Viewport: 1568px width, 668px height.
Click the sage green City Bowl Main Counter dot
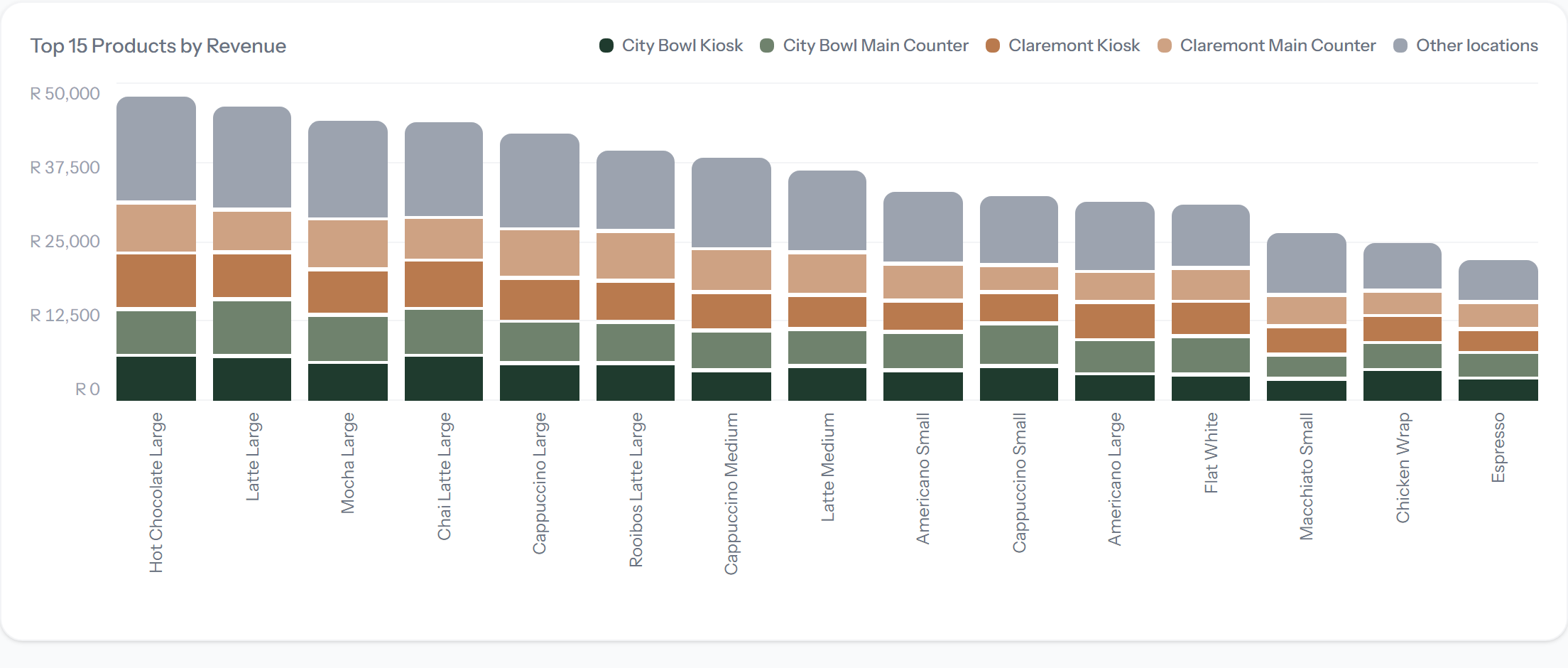point(767,45)
